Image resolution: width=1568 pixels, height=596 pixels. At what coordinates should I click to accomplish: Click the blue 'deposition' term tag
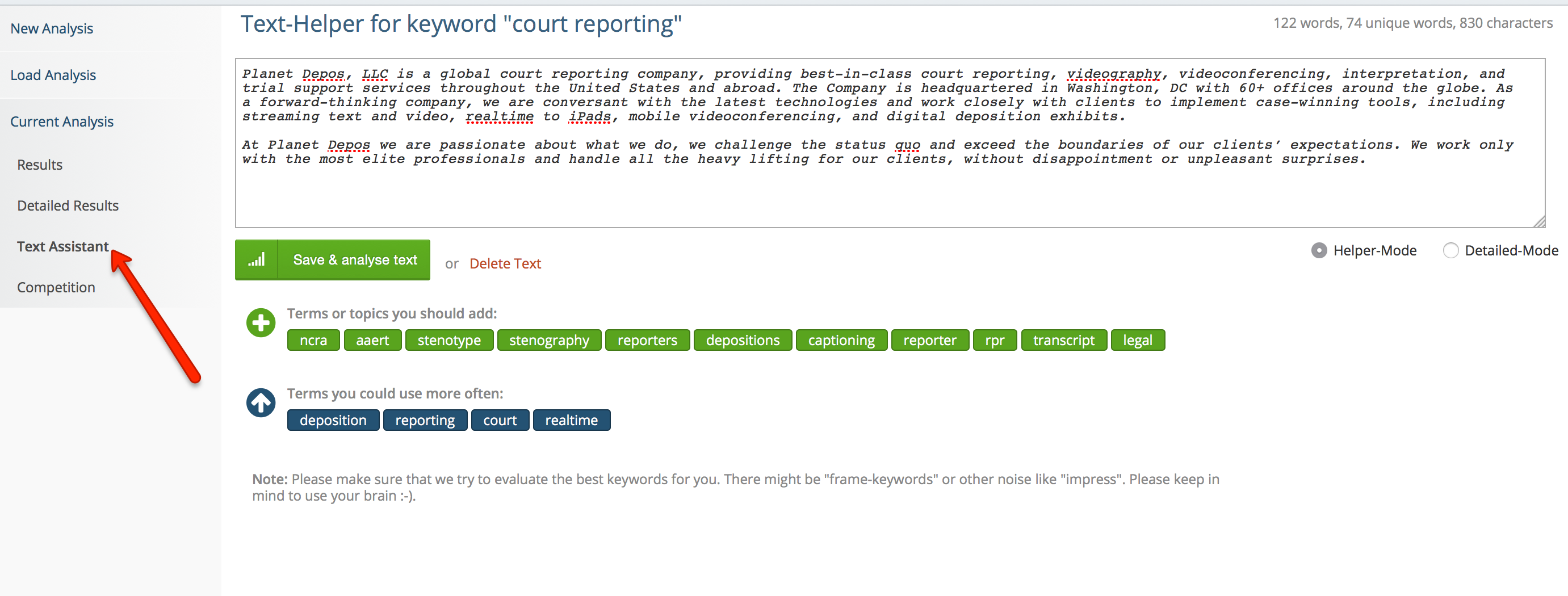coord(333,420)
